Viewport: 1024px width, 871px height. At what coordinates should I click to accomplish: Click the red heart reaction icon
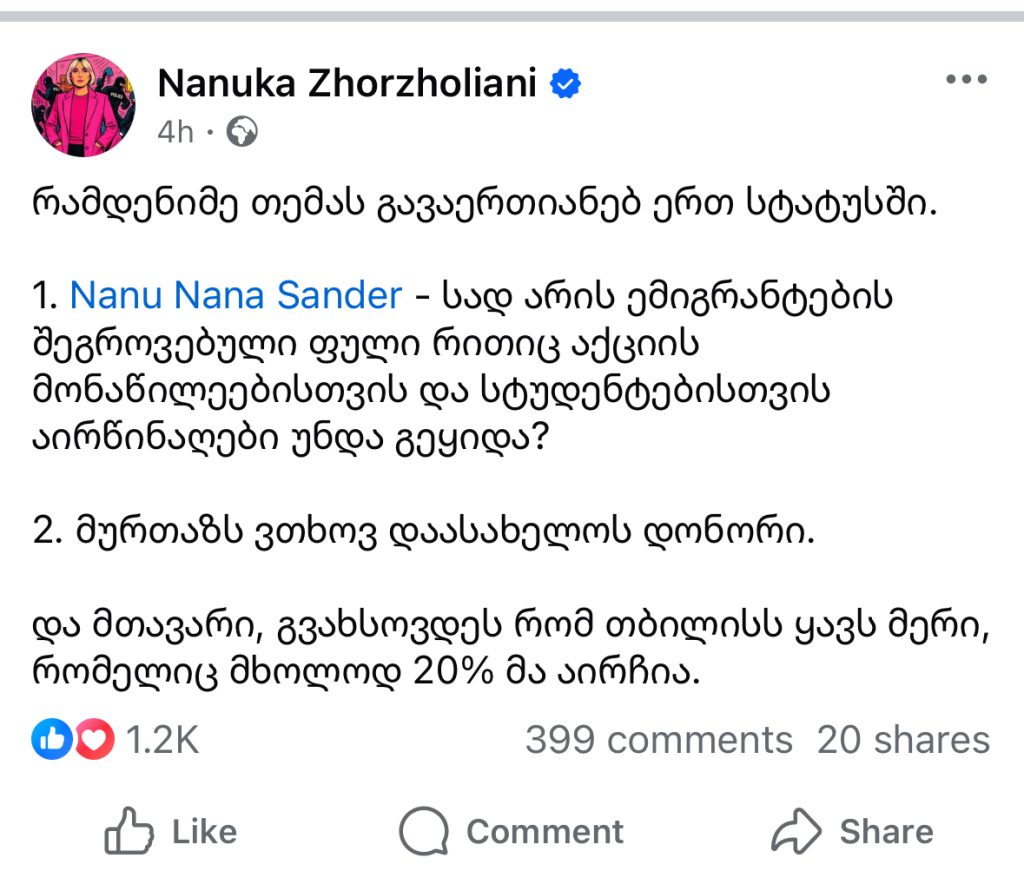[93, 740]
